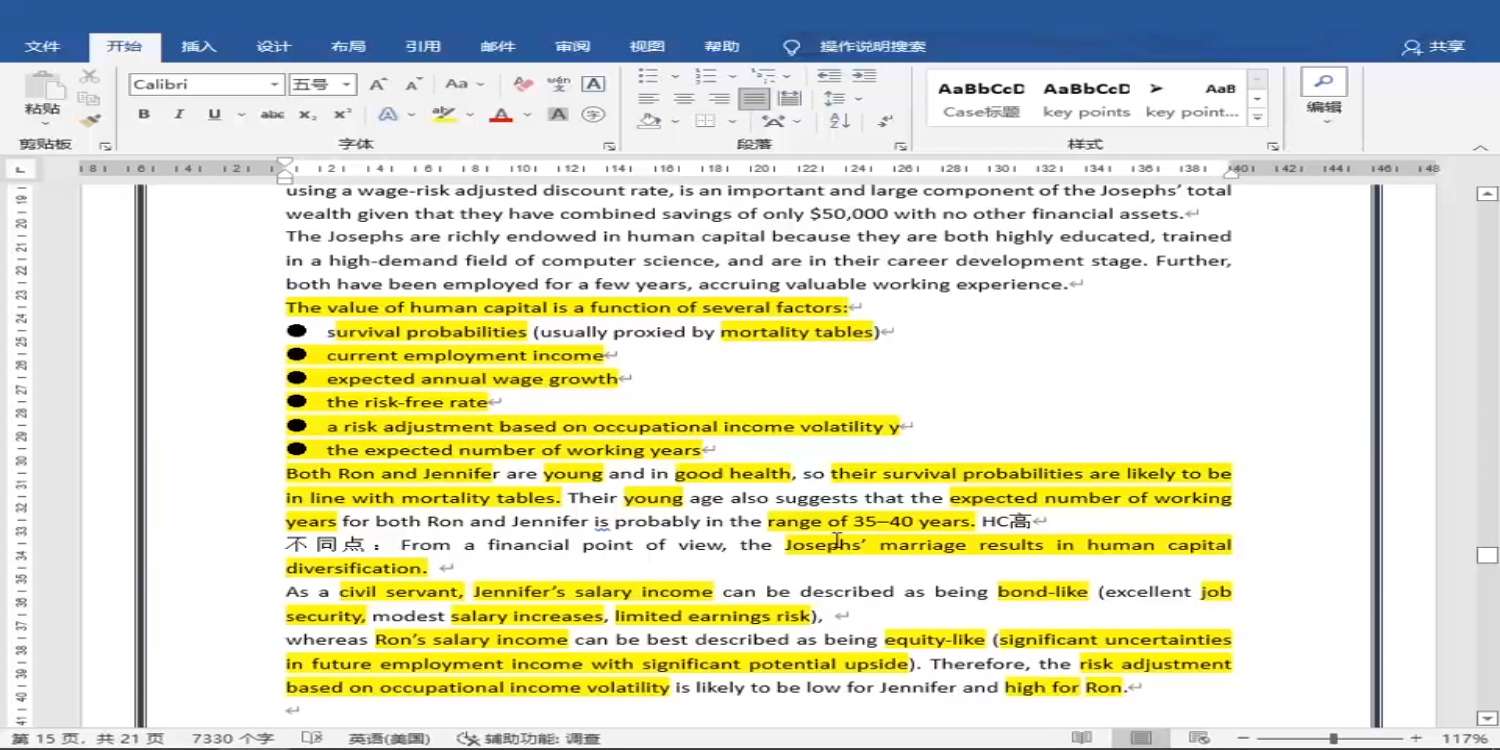The width and height of the screenshot is (1500, 750).
Task: Click the 共享 share button
Action: pyautogui.click(x=1434, y=47)
